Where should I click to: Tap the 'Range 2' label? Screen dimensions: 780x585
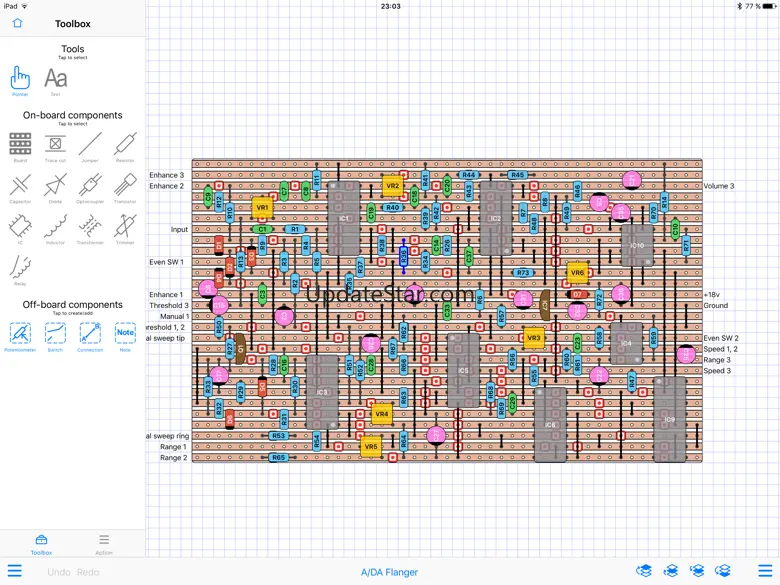point(174,457)
